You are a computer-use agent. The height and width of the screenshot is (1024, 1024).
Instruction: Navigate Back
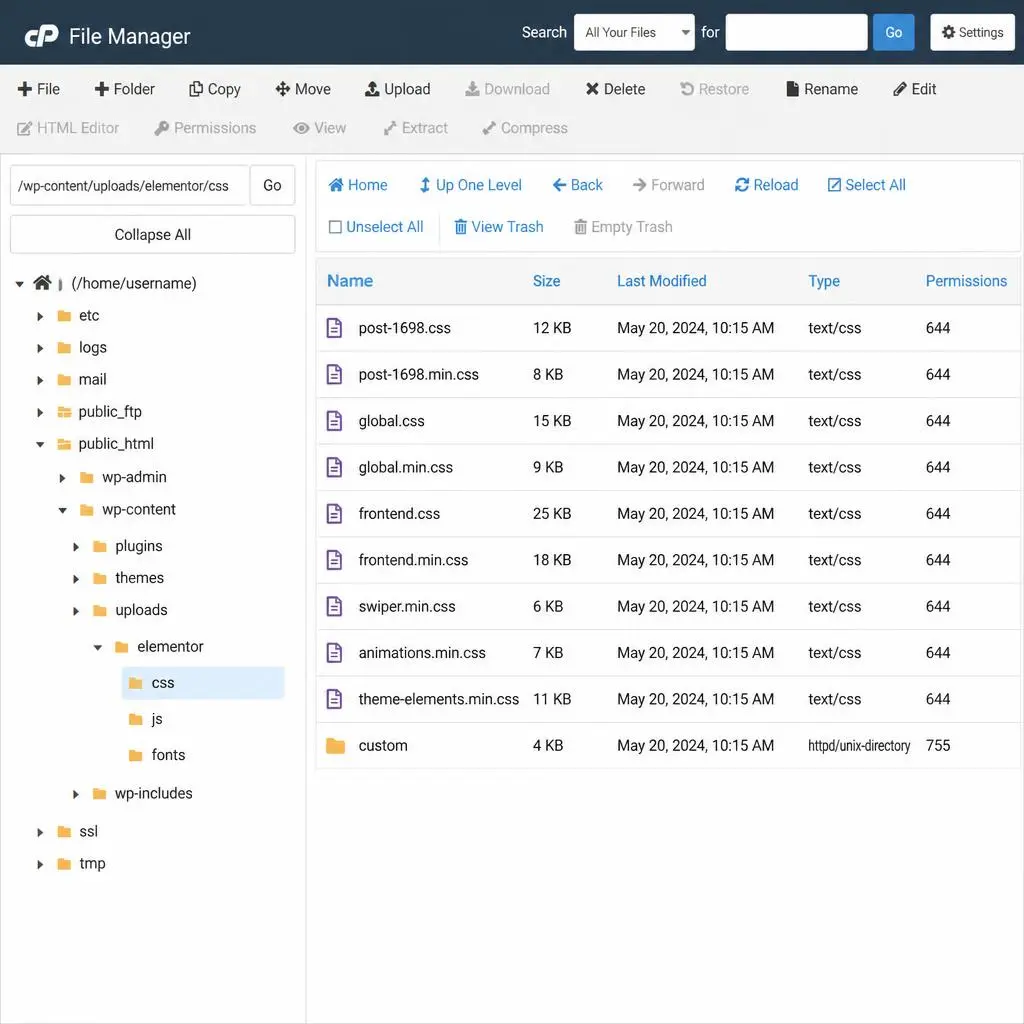pos(578,185)
